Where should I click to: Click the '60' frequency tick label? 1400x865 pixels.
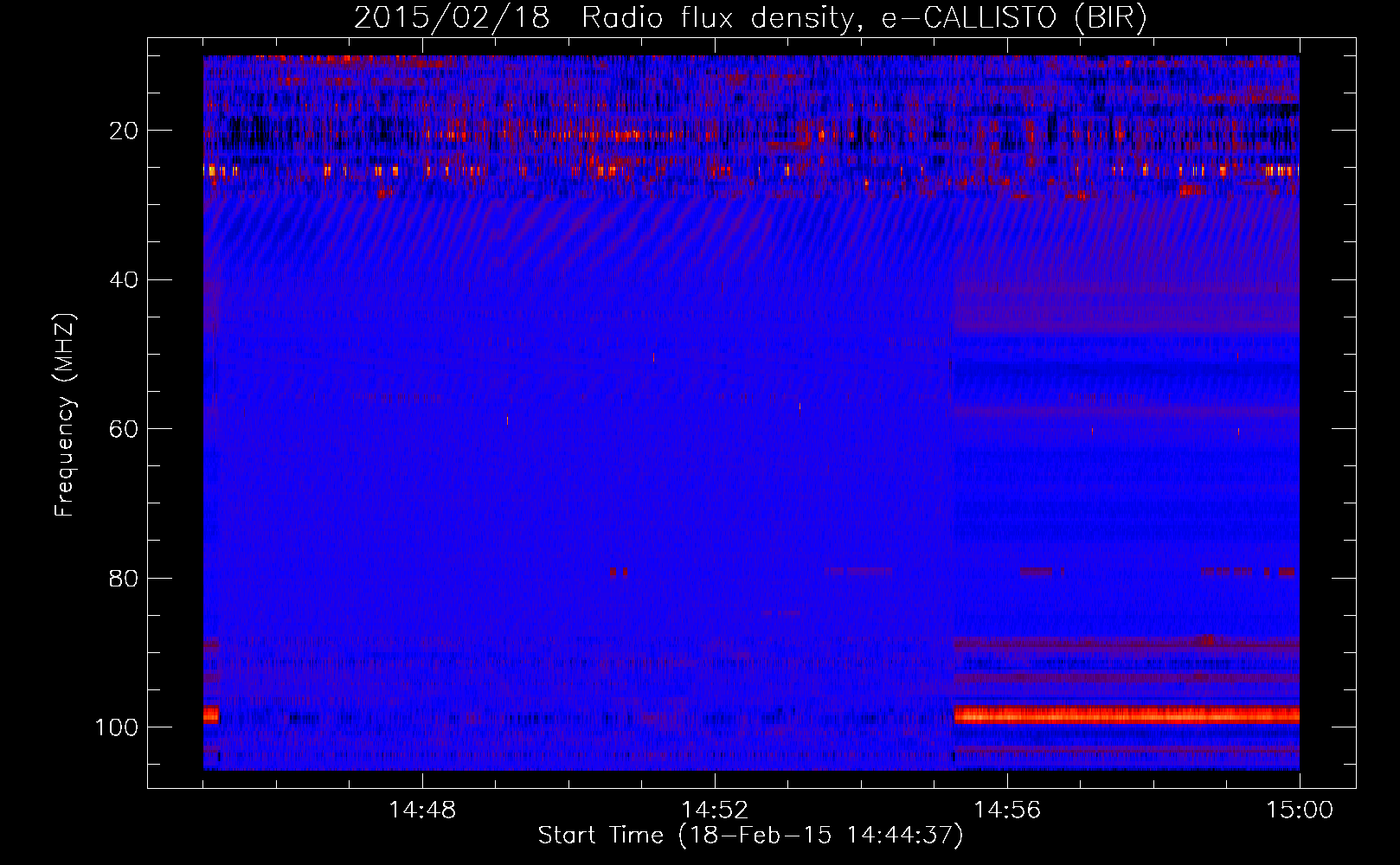coord(124,429)
